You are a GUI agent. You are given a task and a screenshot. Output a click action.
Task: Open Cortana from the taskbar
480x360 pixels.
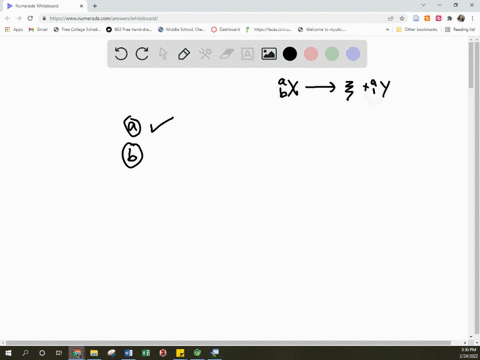tap(42, 353)
